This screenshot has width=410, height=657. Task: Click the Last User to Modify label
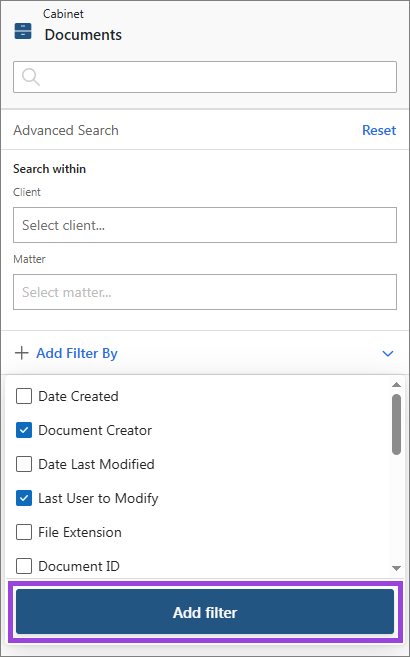98,498
